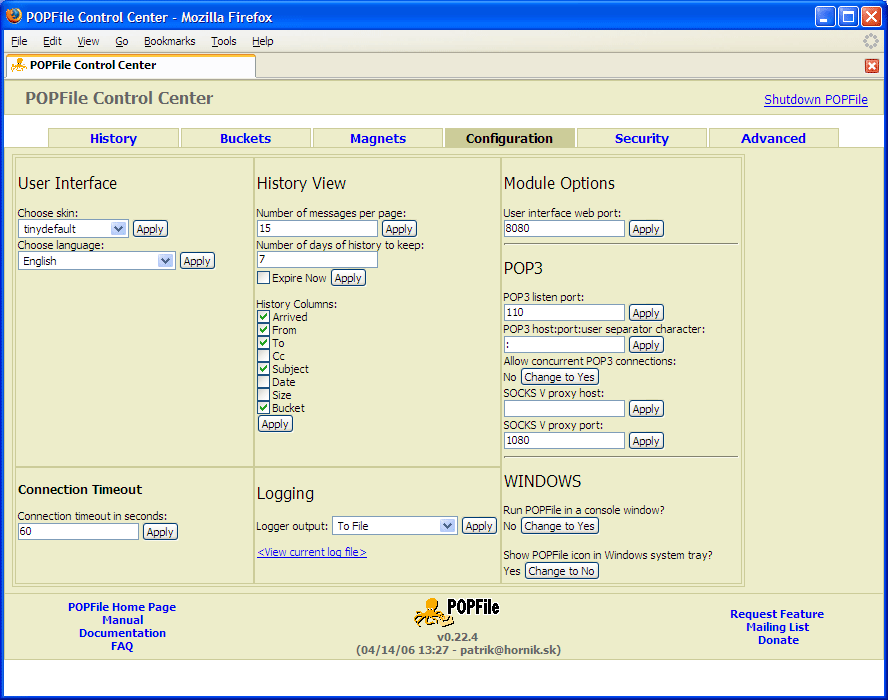Close the tab with the red X
Image resolution: width=888 pixels, height=700 pixels.
pyautogui.click(x=872, y=66)
